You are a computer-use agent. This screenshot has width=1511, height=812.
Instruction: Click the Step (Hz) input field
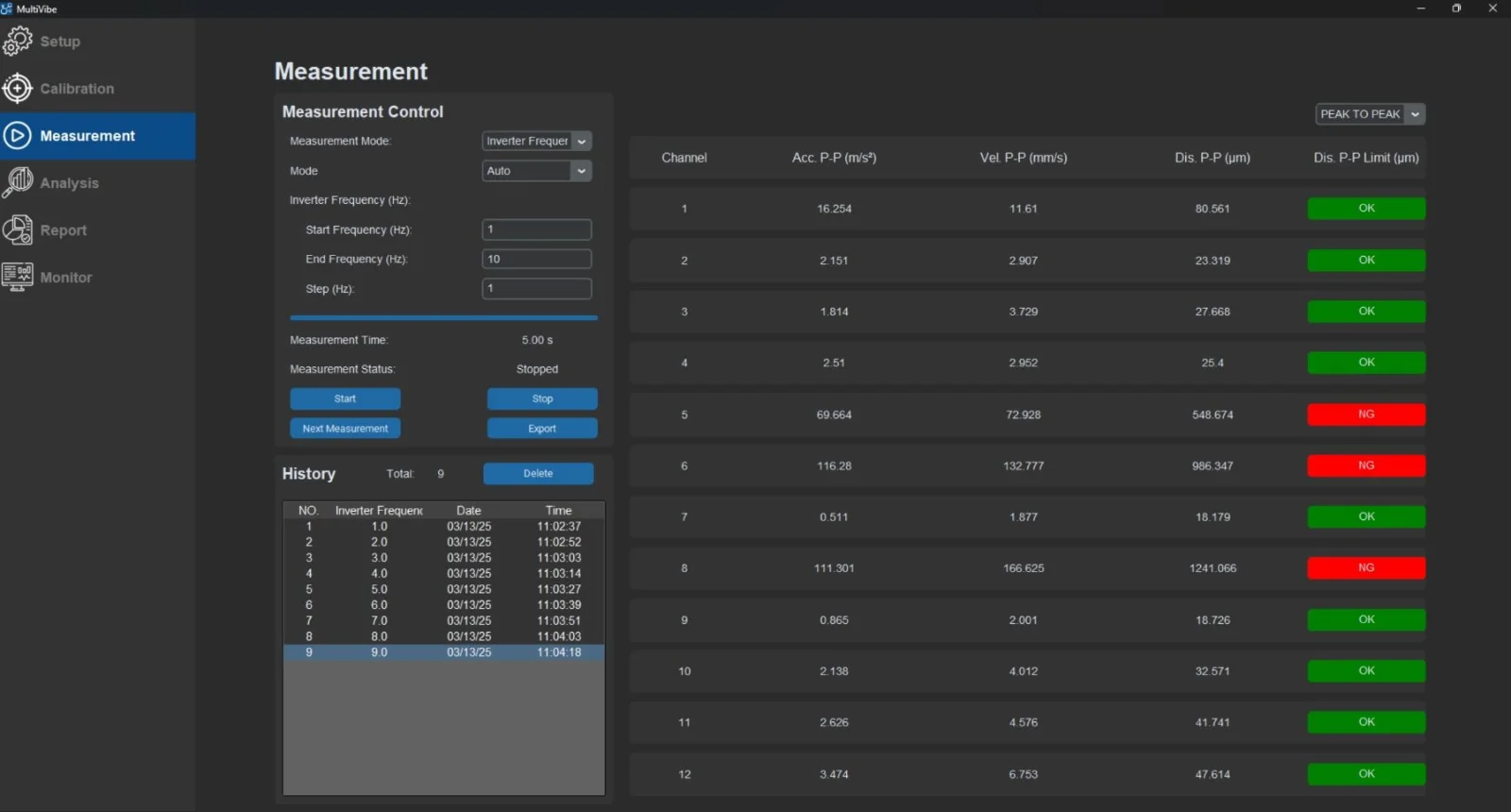point(536,288)
